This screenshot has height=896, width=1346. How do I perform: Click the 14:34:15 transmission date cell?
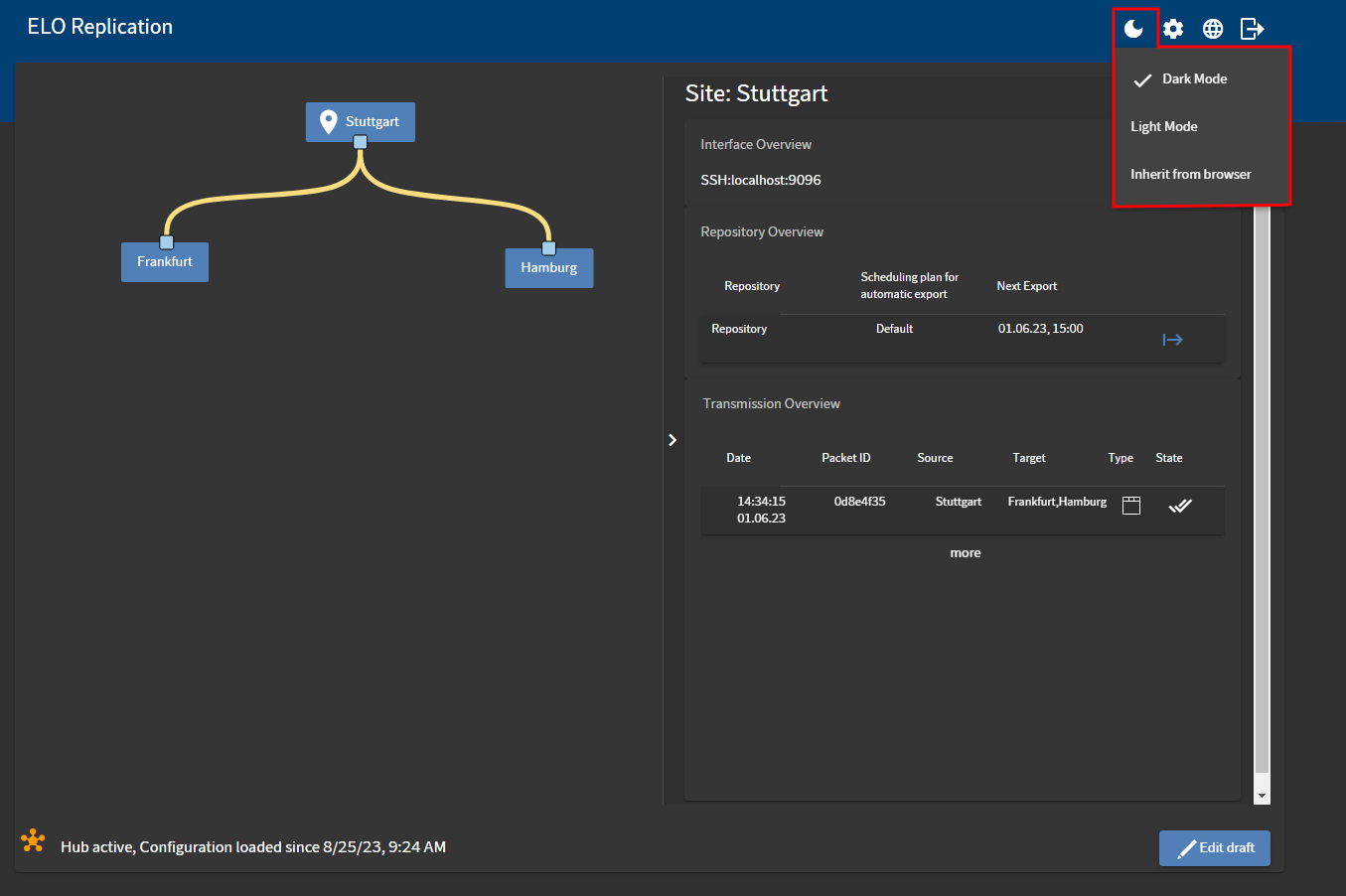(x=761, y=510)
